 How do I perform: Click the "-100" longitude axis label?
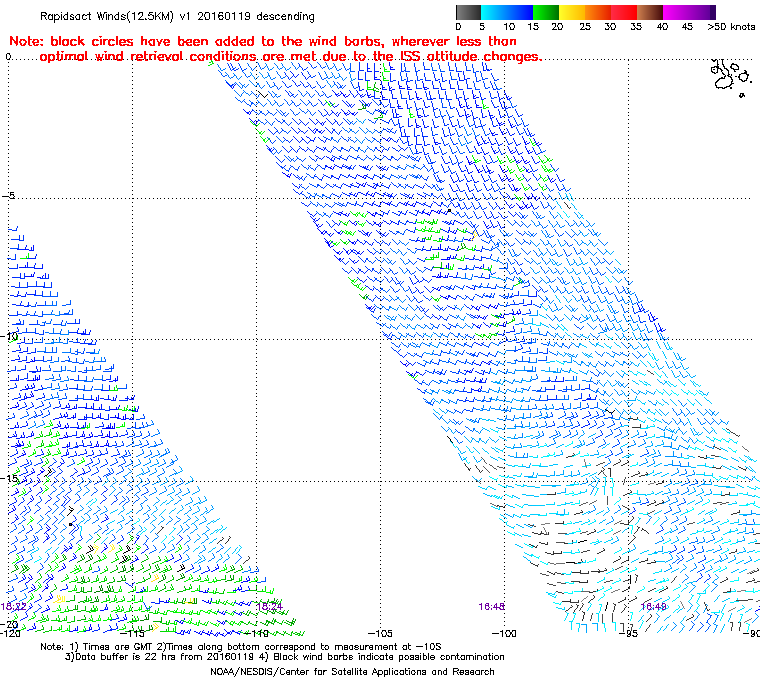(504, 634)
